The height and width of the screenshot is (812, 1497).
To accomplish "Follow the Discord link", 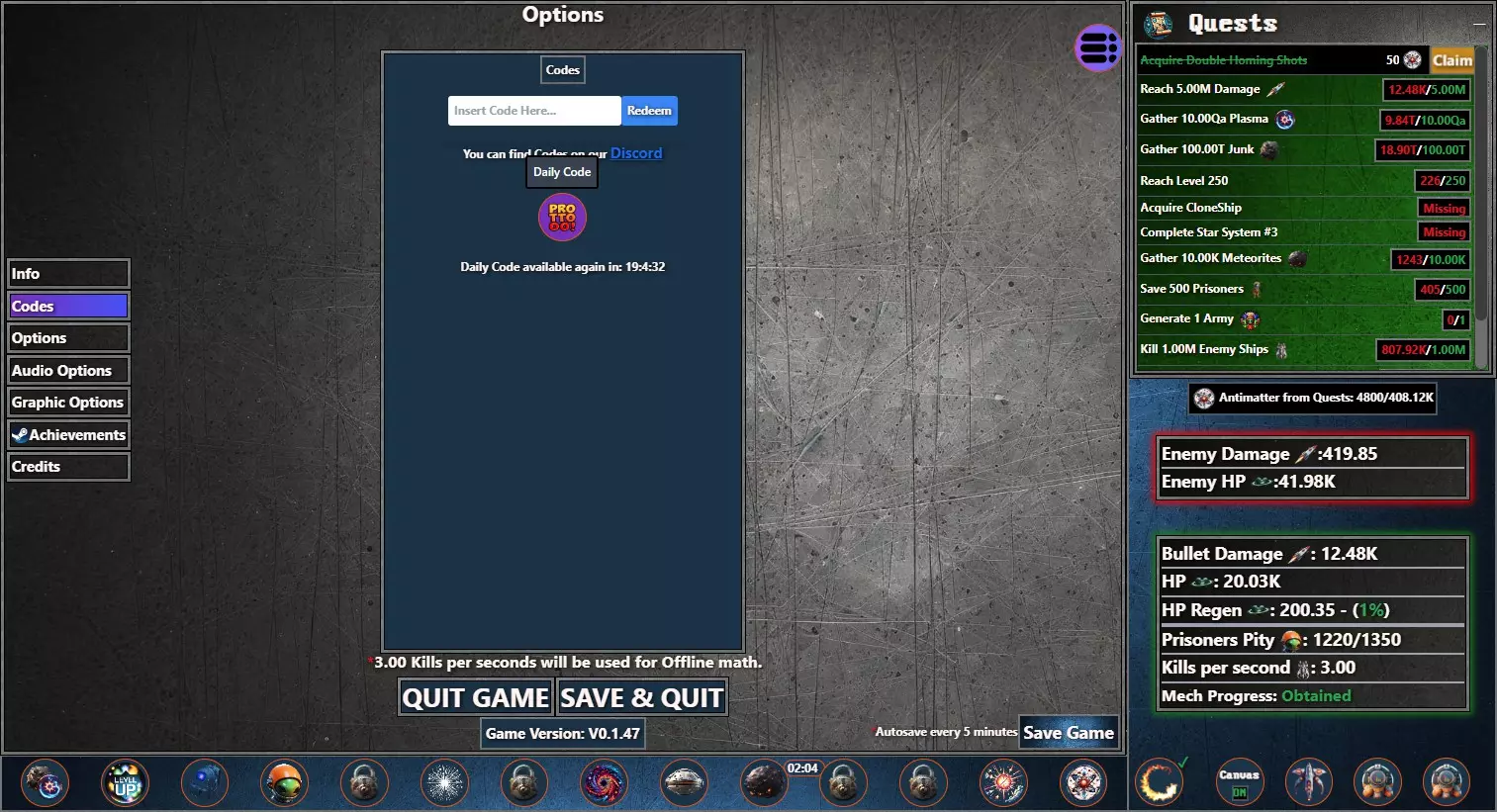I will pyautogui.click(x=636, y=153).
